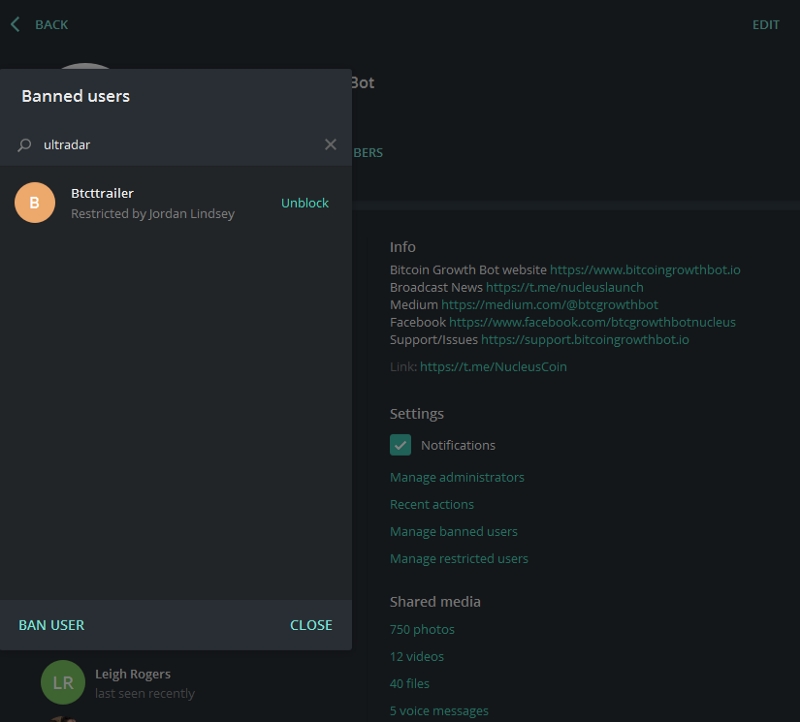The width and height of the screenshot is (800, 722).
Task: Select the Btcttrailer user row
Action: click(x=176, y=203)
